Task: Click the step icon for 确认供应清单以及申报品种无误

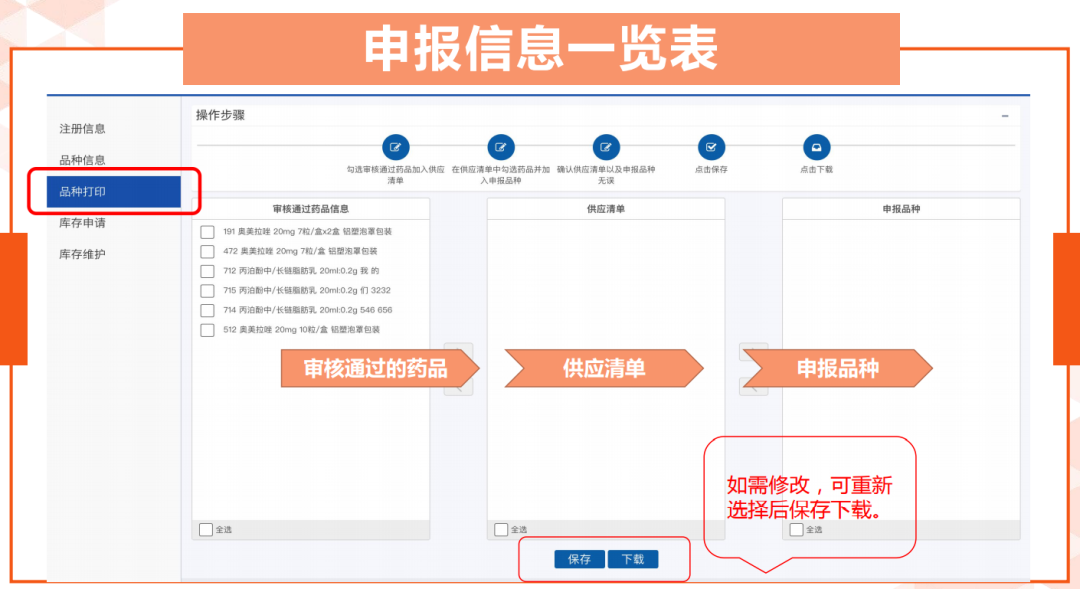Action: point(605,147)
